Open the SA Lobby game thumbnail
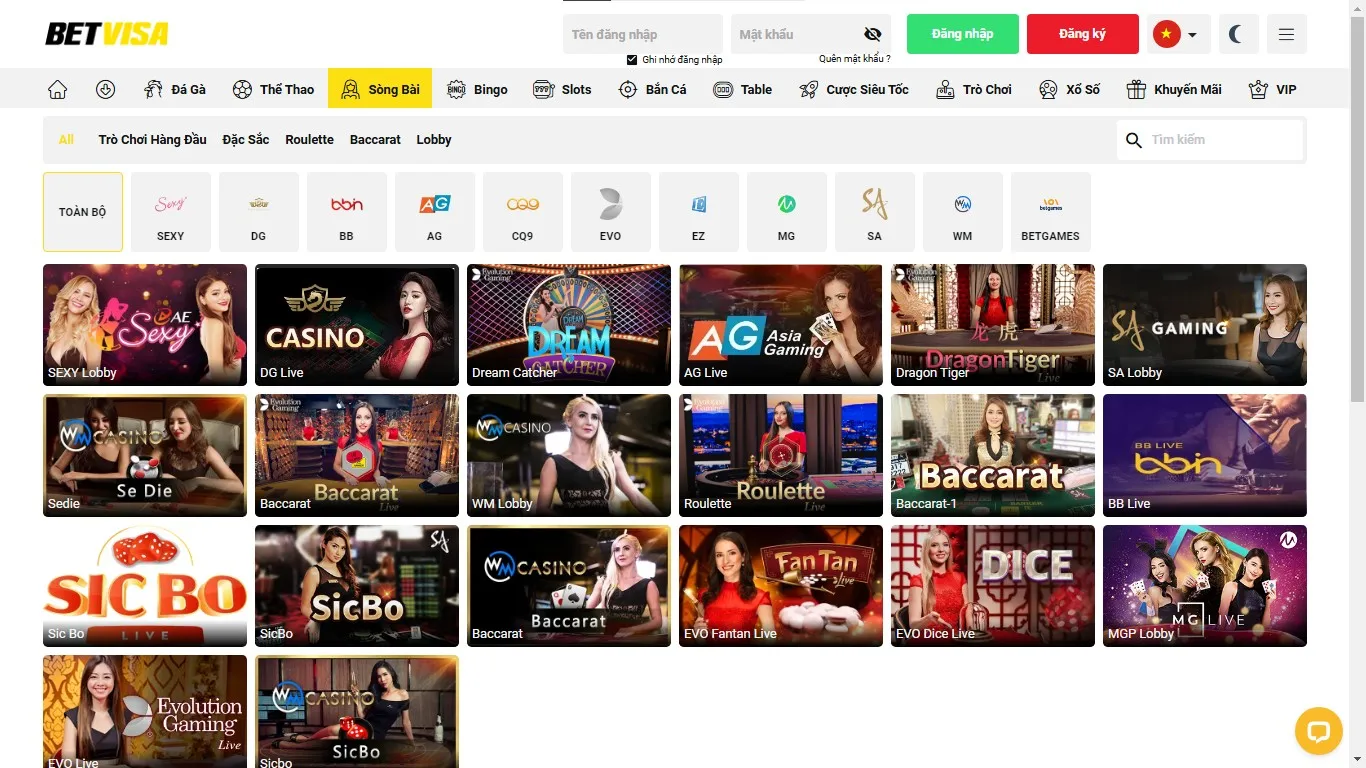Image resolution: width=1366 pixels, height=768 pixels. 1205,325
